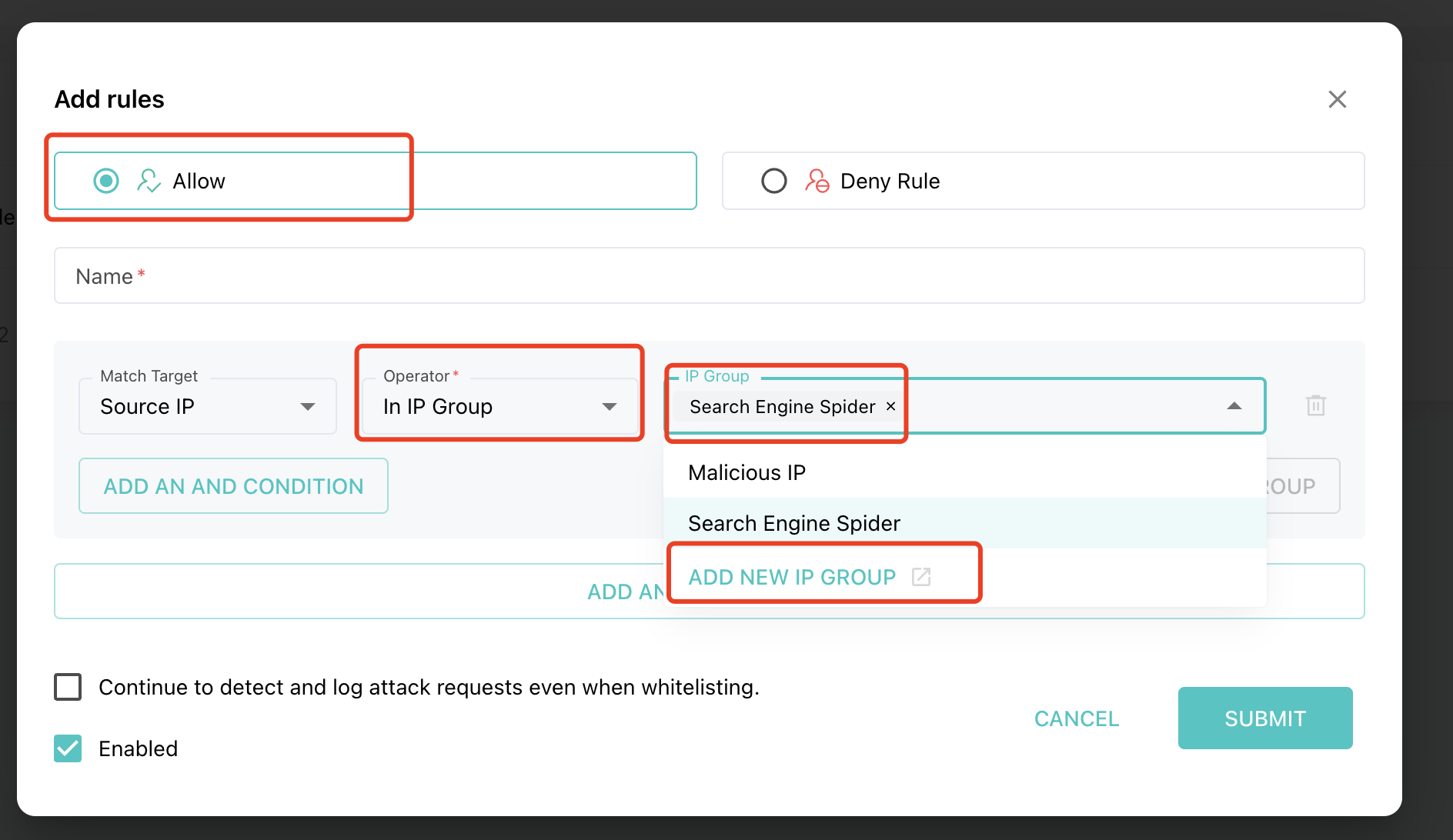Image resolution: width=1453 pixels, height=840 pixels.
Task: Toggle the Enabled checkbox
Action: (x=68, y=748)
